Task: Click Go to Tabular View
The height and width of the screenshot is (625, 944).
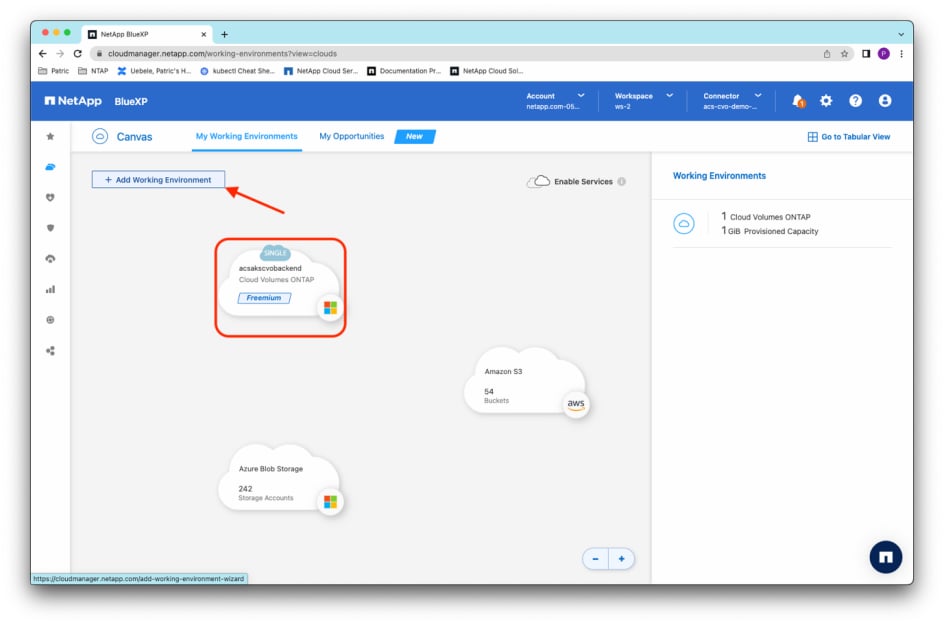Action: [x=849, y=137]
